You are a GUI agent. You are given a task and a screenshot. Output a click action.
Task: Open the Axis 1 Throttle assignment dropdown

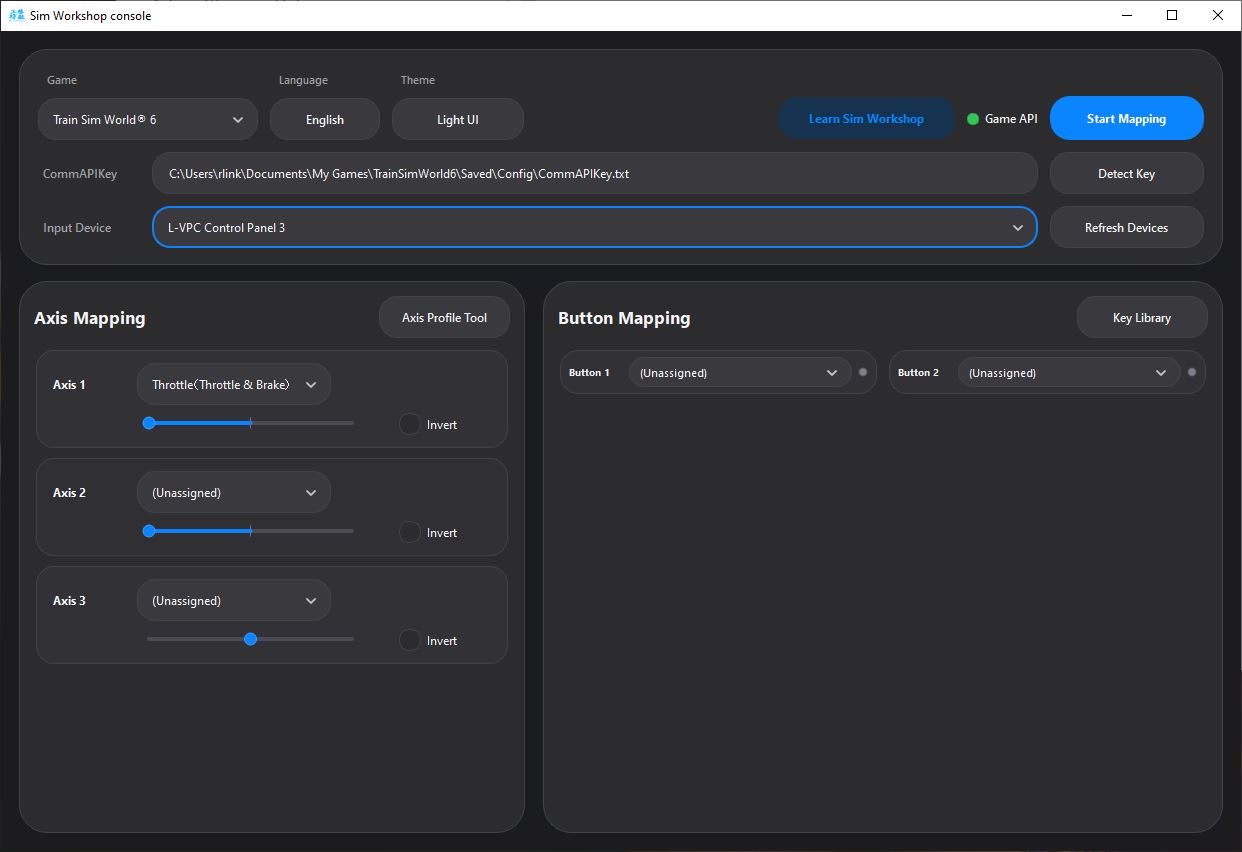coord(233,384)
